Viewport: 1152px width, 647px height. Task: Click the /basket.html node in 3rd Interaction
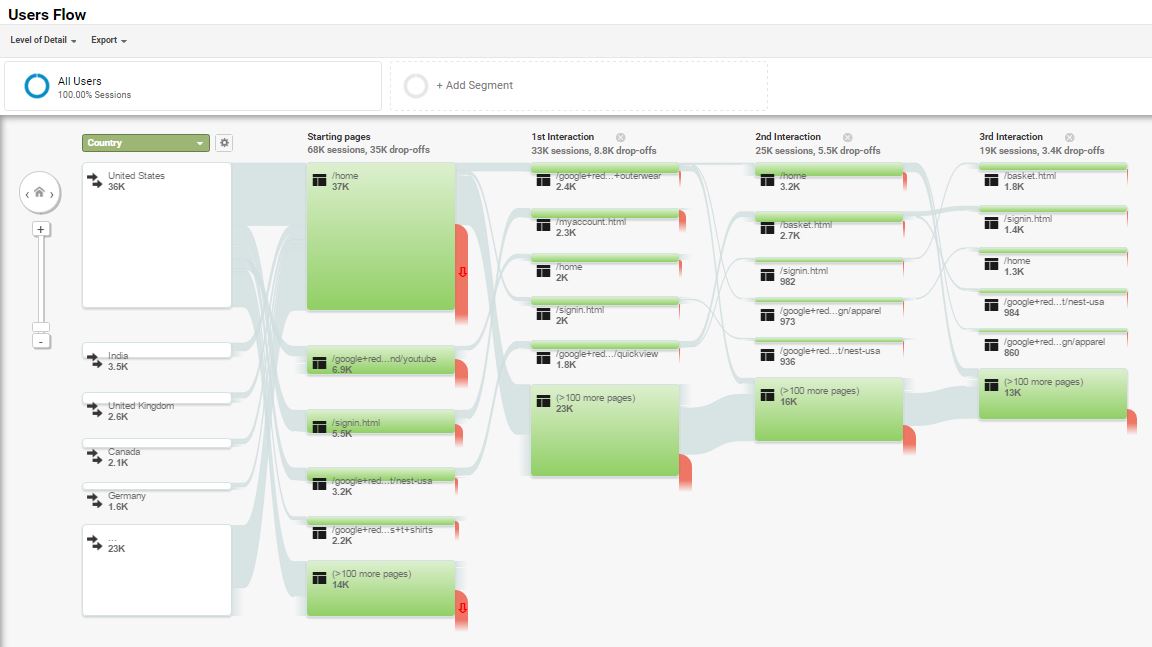pyautogui.click(x=1053, y=177)
